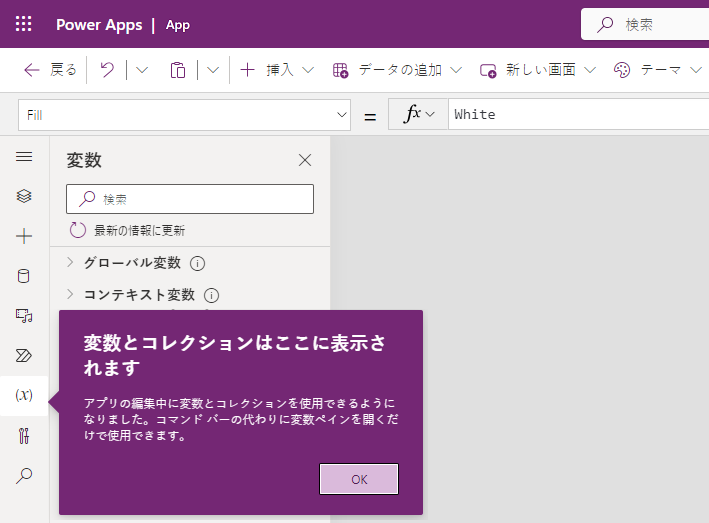
Task: Click the paste clipboard icon
Action: [178, 70]
